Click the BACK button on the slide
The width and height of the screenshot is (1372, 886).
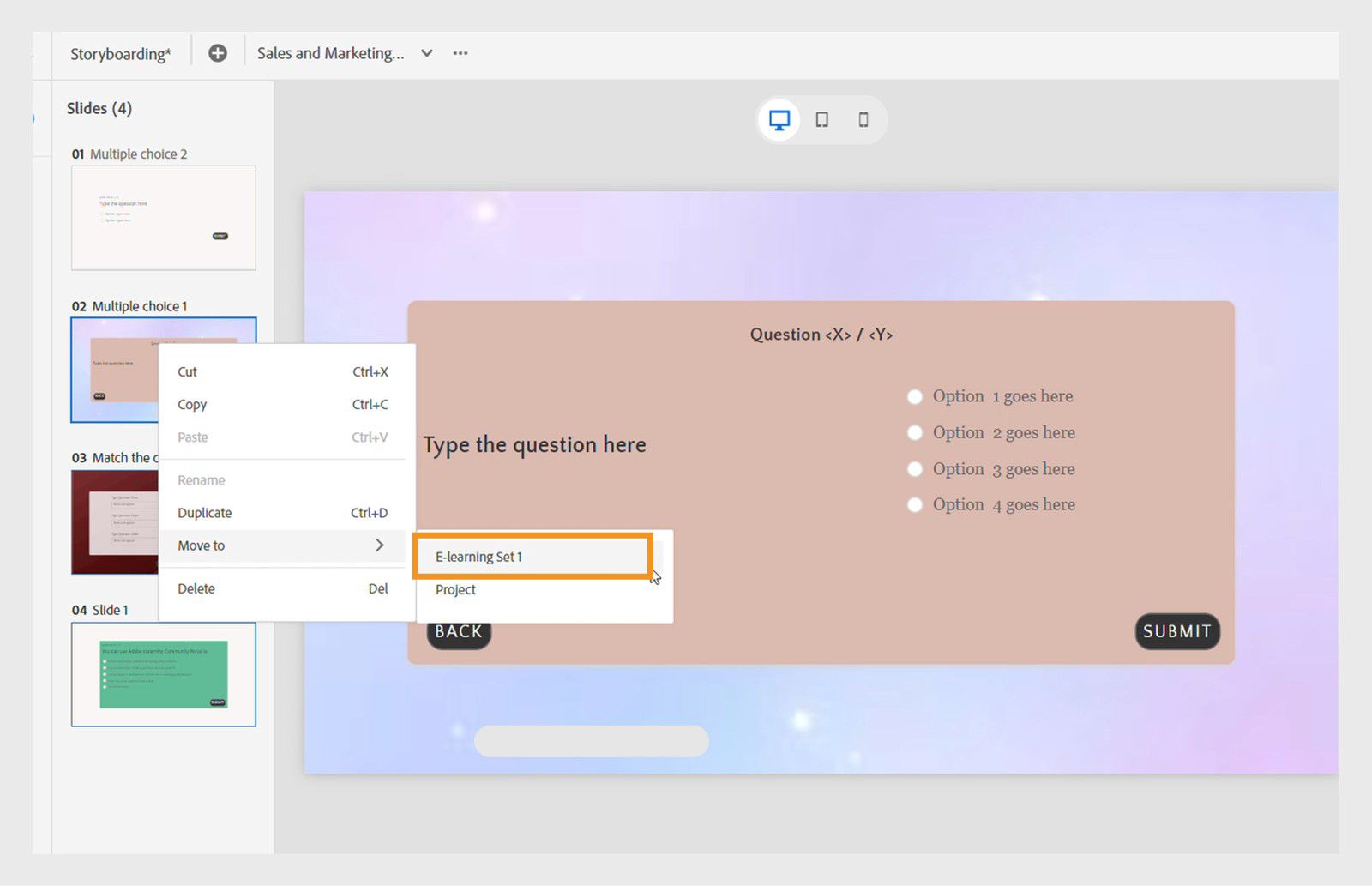(x=458, y=631)
